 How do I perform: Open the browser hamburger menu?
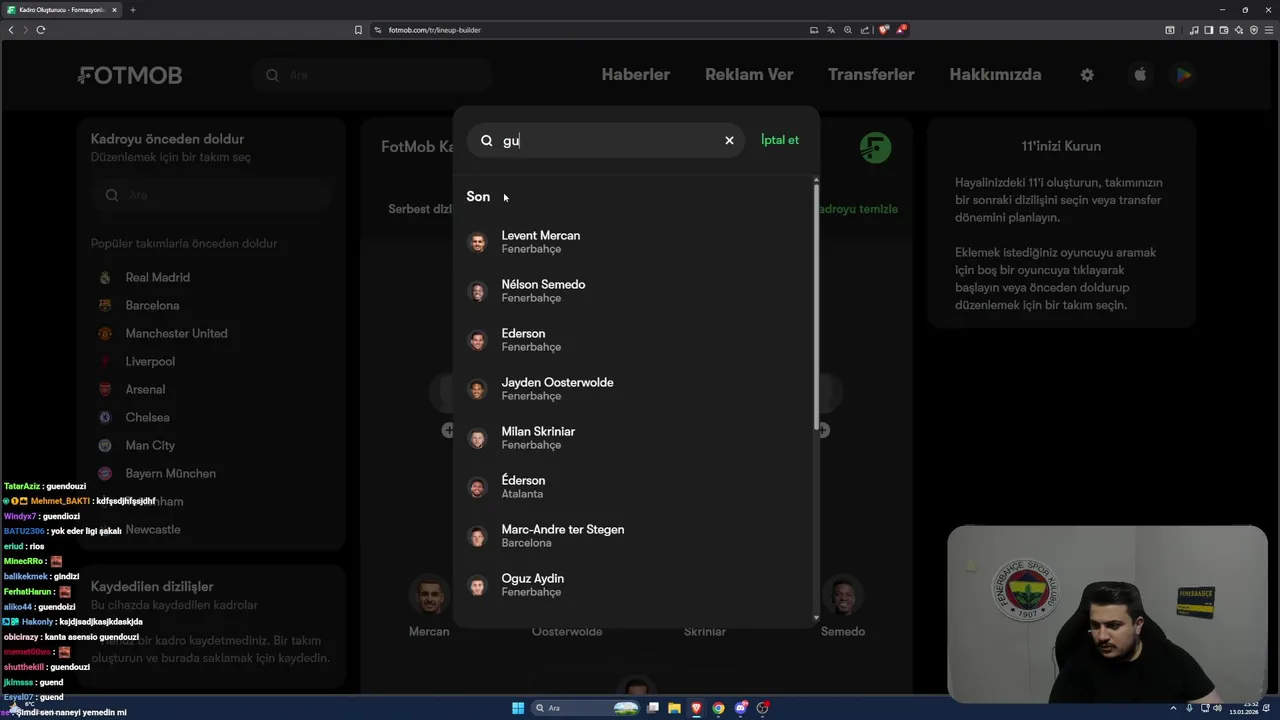(x=1269, y=30)
